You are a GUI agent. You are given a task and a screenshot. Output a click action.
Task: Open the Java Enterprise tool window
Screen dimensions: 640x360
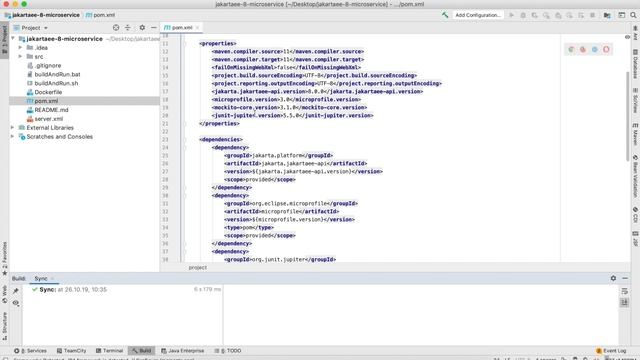[x=182, y=351]
